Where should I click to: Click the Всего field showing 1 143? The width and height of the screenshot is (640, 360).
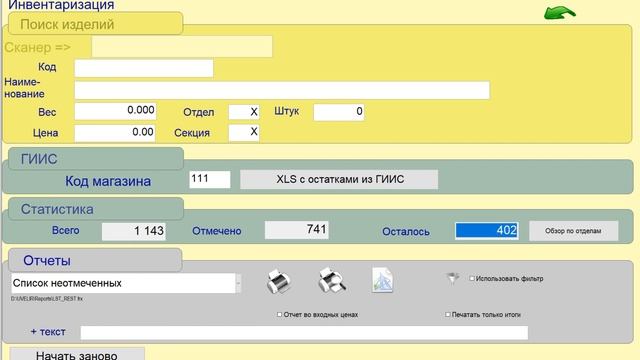(x=133, y=231)
